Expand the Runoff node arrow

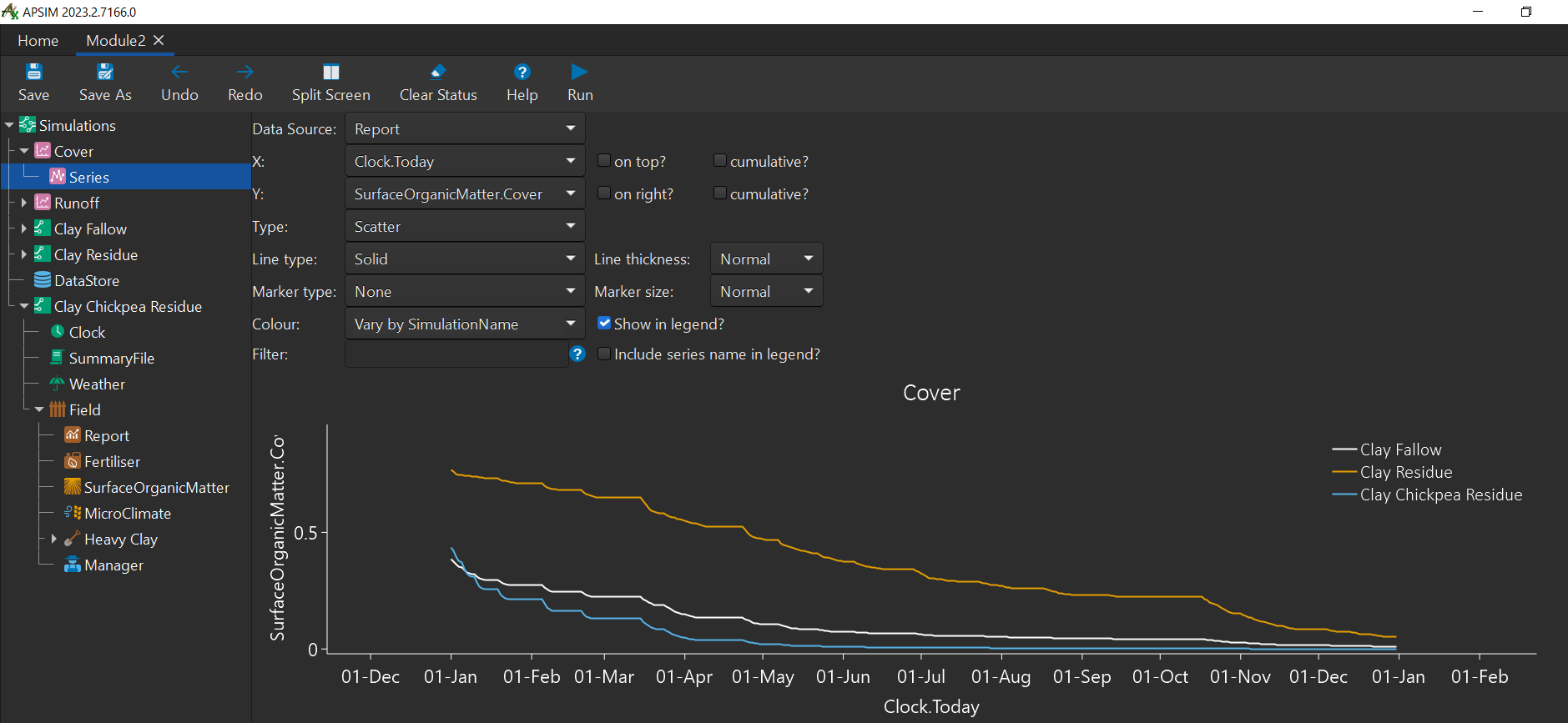pyautogui.click(x=24, y=203)
